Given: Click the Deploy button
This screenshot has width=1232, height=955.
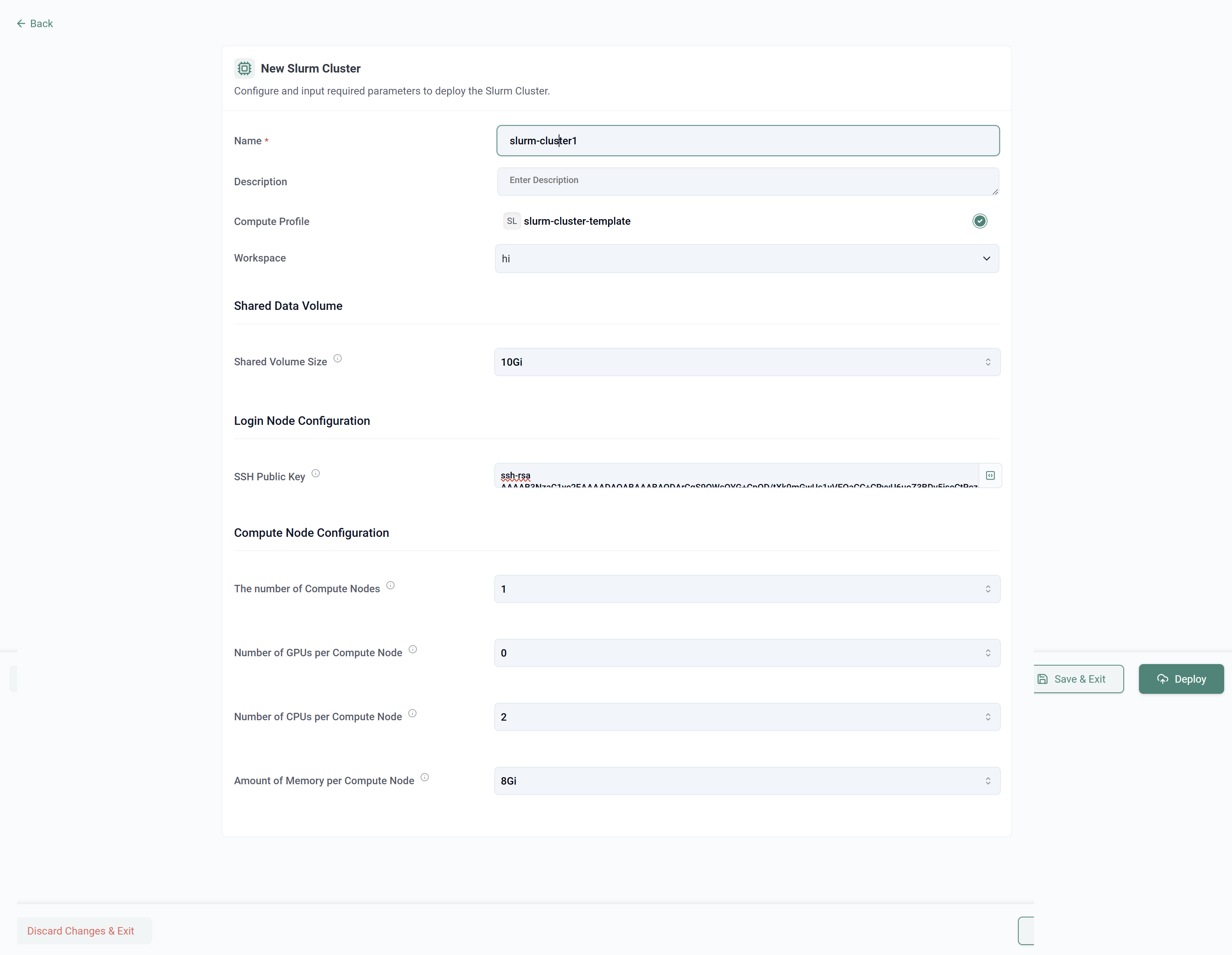Looking at the screenshot, I should tap(1181, 679).
